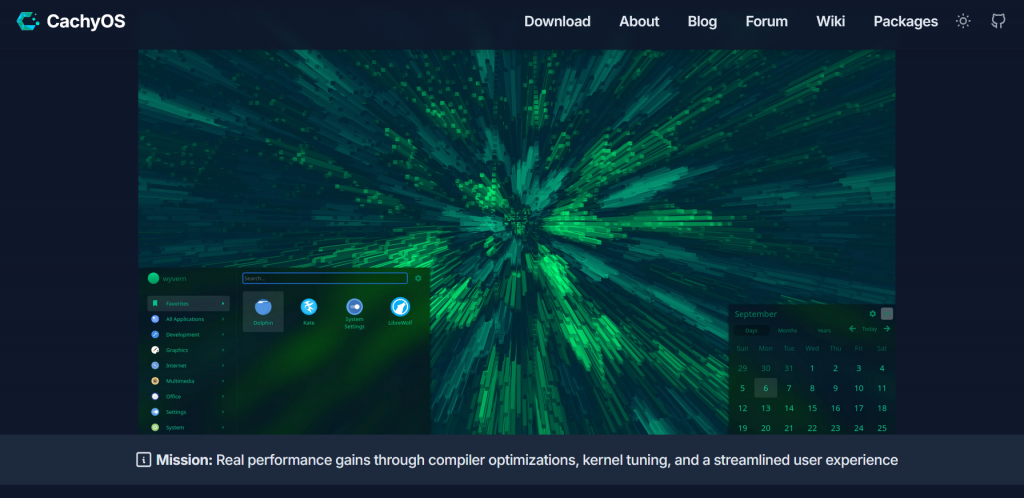Click the calendar settings gear icon
This screenshot has width=1024, height=498.
(872, 314)
